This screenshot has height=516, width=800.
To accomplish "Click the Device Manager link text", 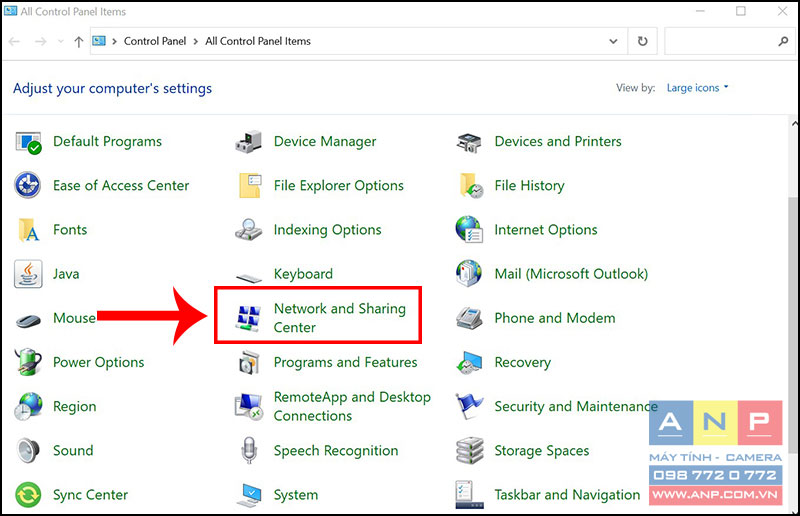I will (325, 141).
